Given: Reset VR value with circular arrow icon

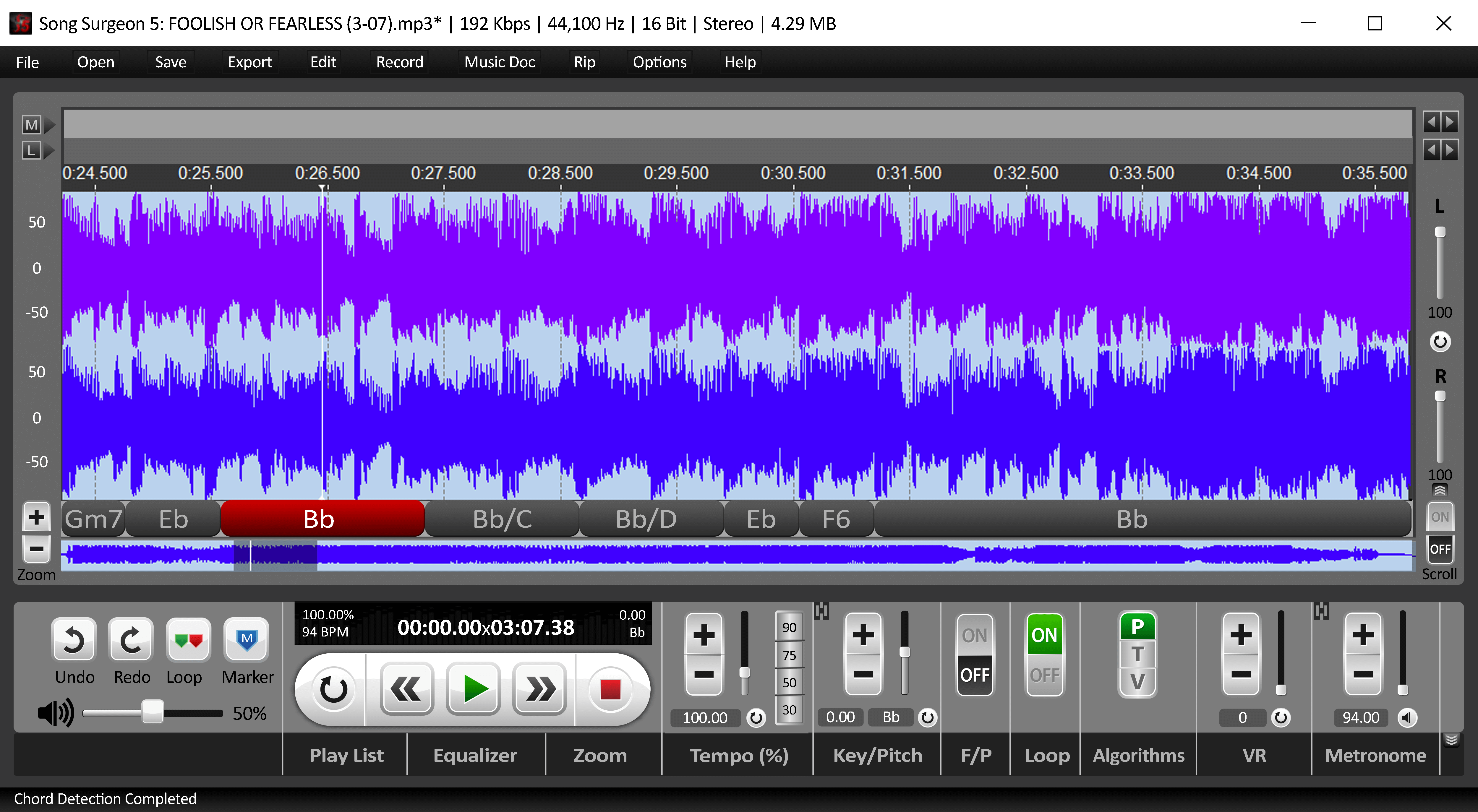Looking at the screenshot, I should point(1281,717).
